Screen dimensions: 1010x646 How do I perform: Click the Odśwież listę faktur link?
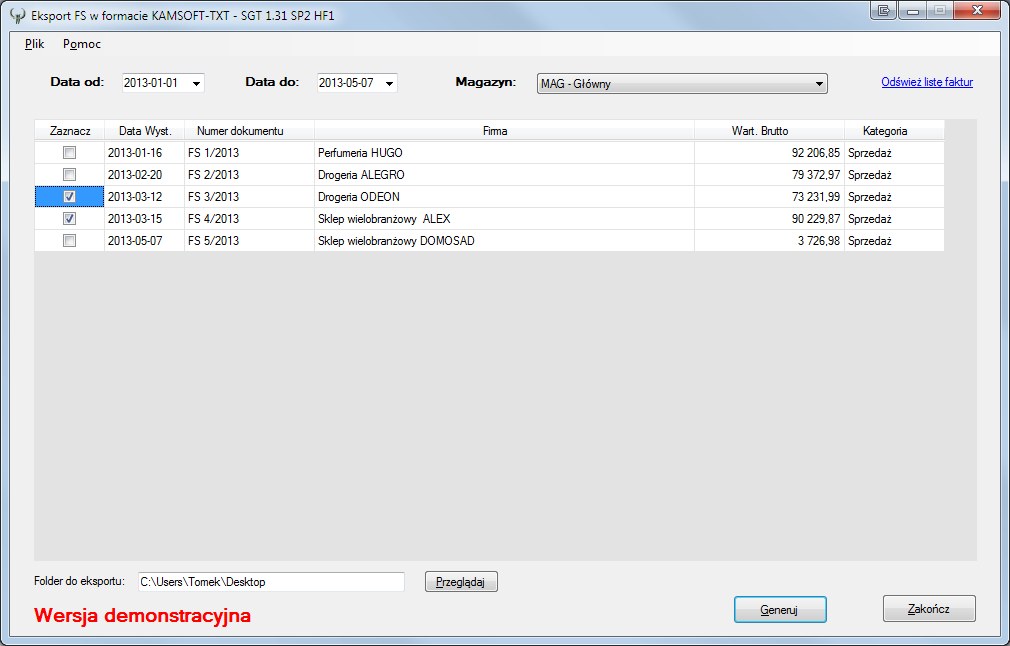[927, 82]
